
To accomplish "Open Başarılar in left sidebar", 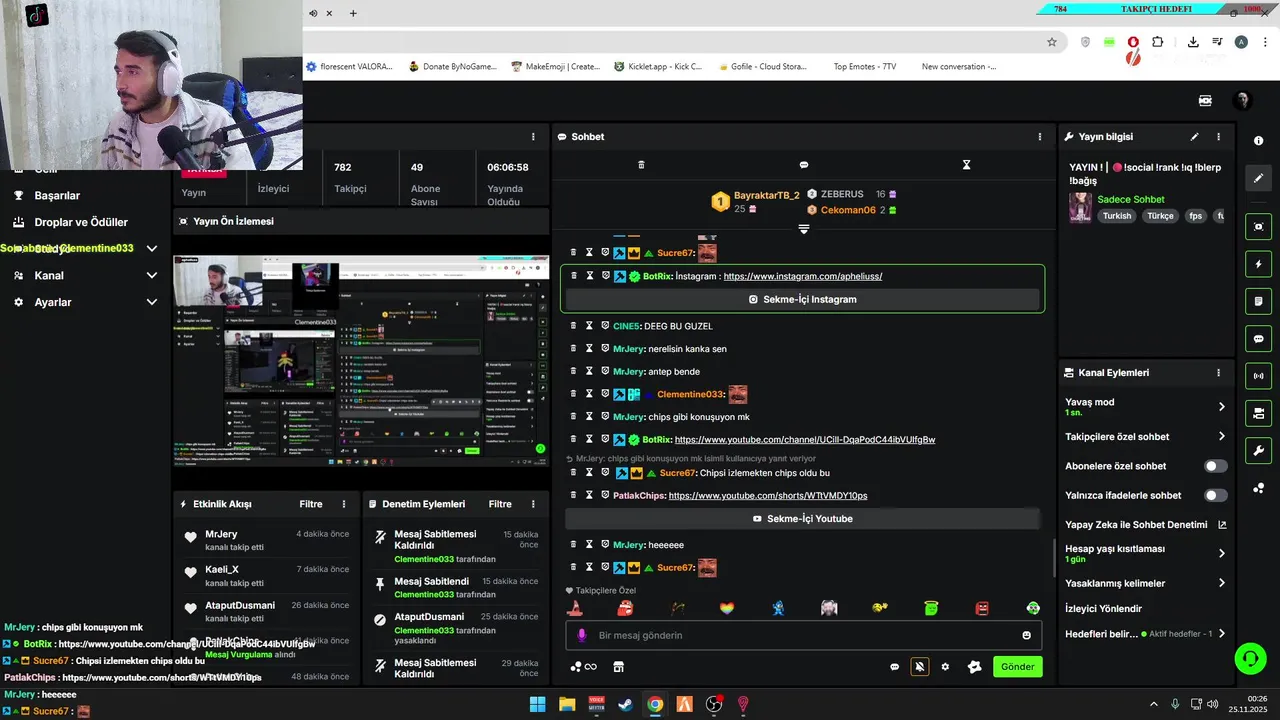I will pyautogui.click(x=57, y=195).
